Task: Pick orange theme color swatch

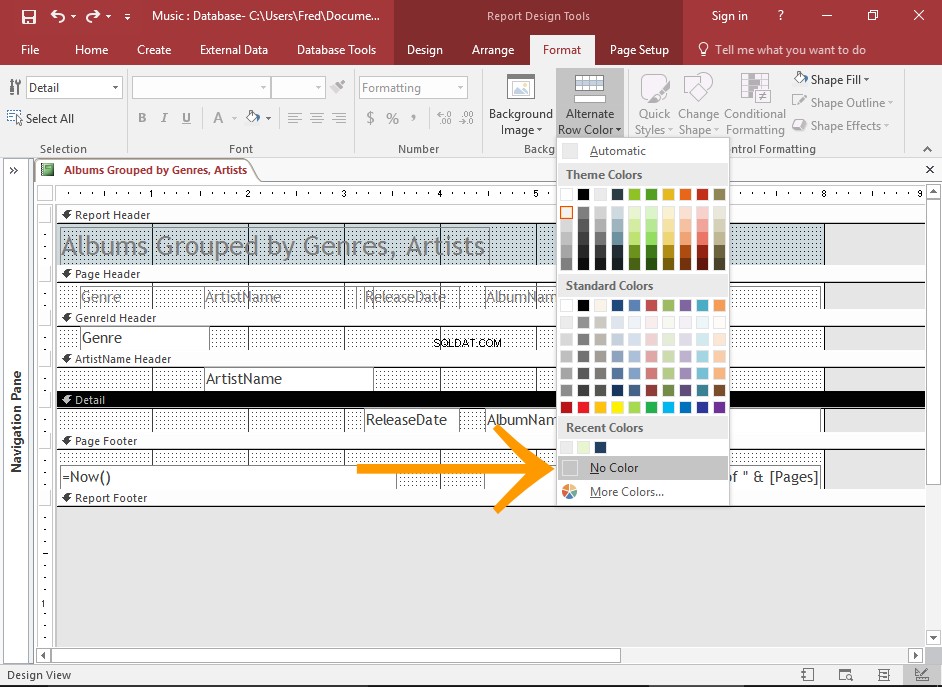Action: pos(685,194)
